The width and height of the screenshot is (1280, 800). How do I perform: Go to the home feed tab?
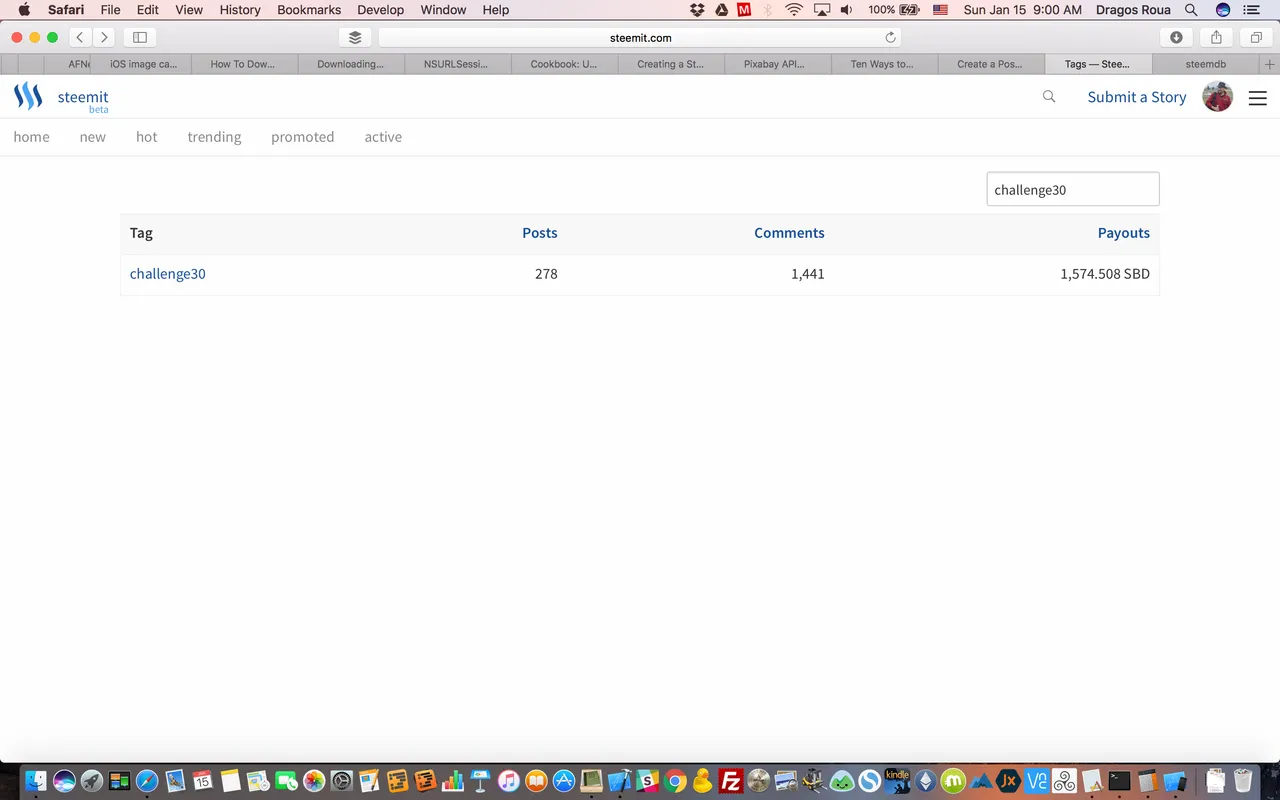[x=31, y=137]
